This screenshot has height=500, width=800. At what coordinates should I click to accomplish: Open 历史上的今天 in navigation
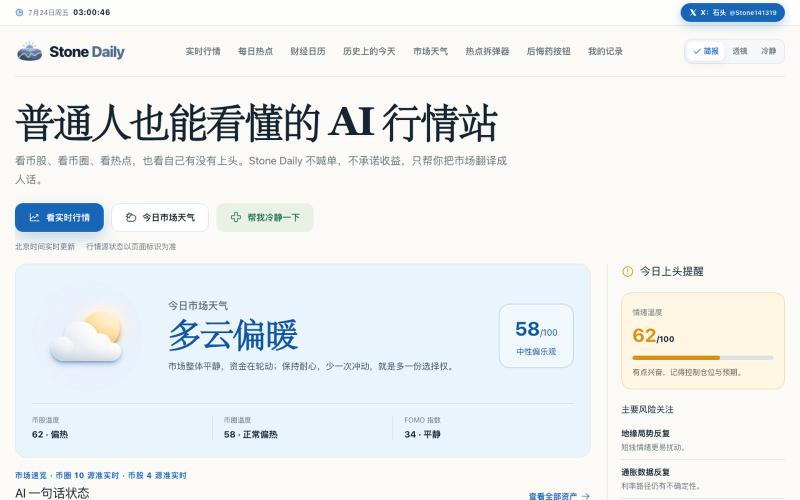[x=369, y=51]
